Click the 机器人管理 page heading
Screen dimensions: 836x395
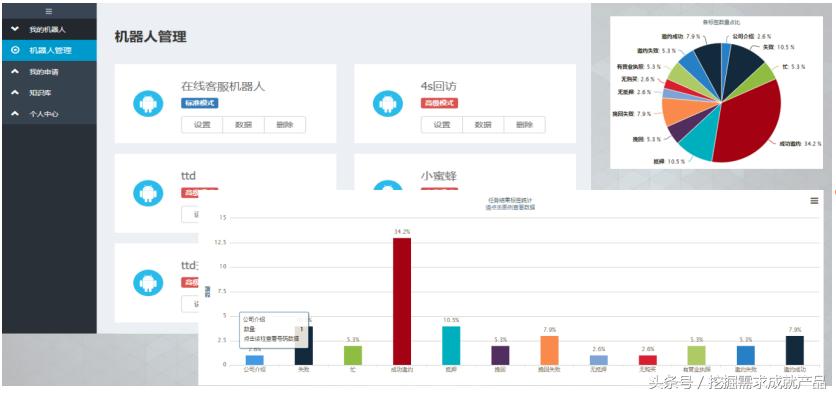[x=150, y=37]
